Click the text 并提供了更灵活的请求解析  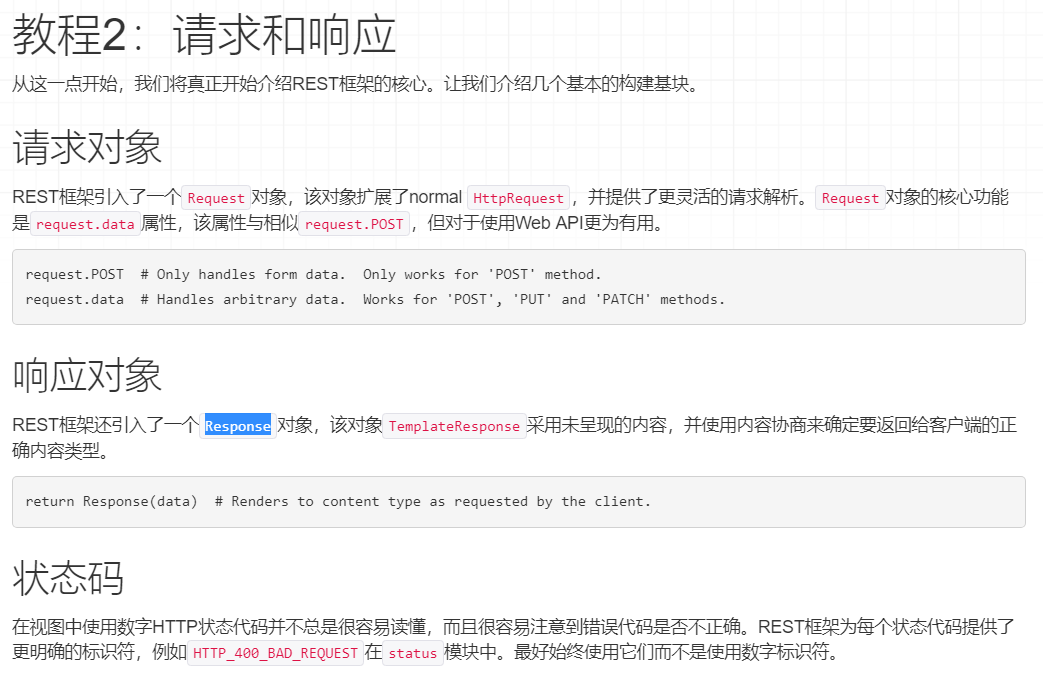pyautogui.click(x=693, y=198)
